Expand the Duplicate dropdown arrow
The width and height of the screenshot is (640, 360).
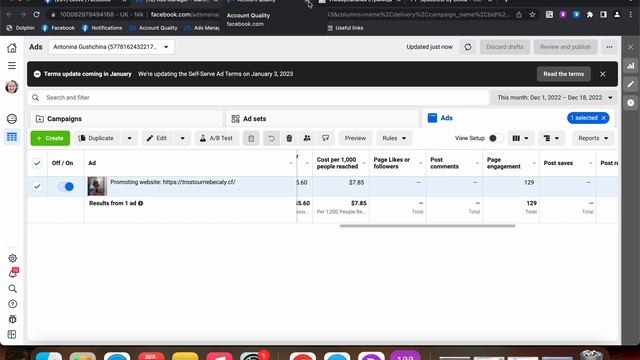[129, 138]
